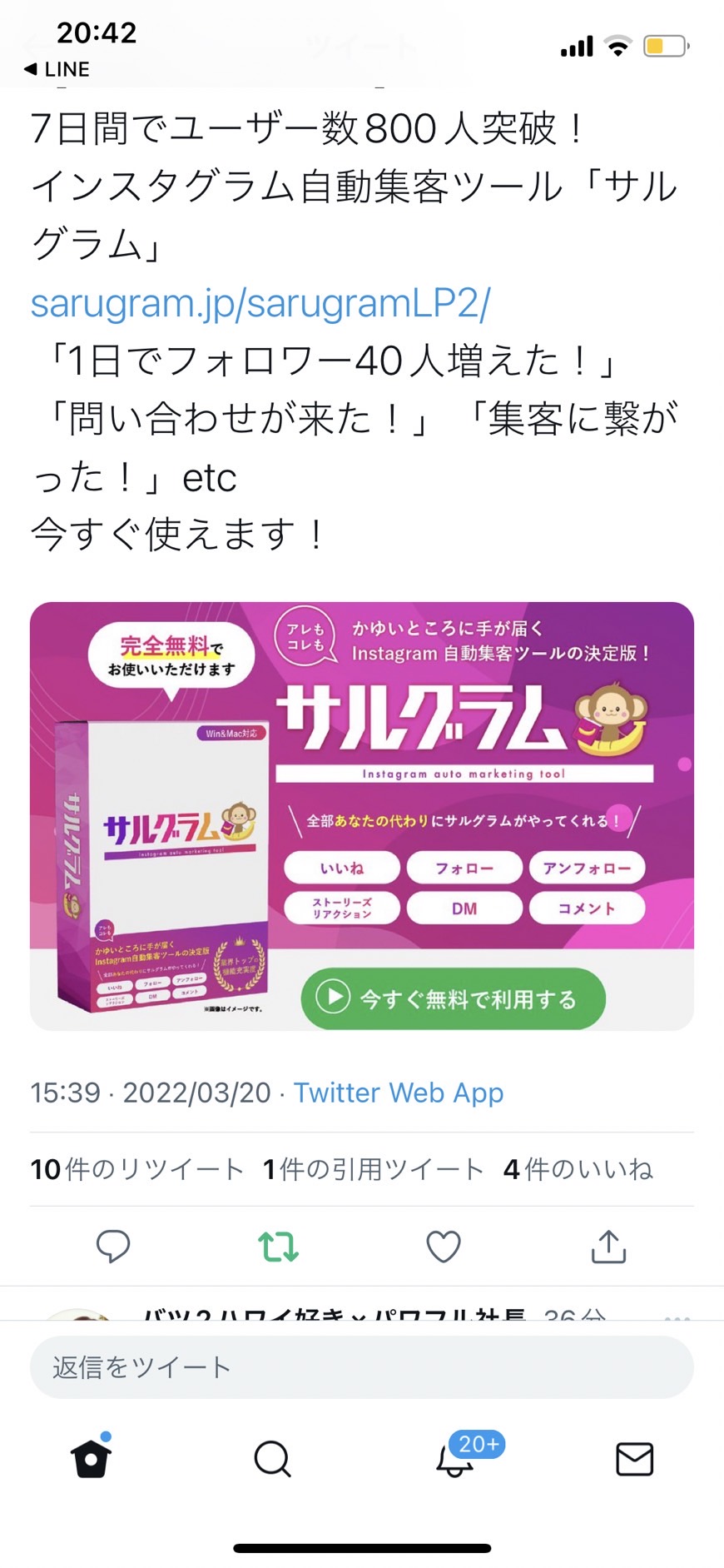Tap the 返信をツイート reply field
Image resolution: width=724 pixels, height=1568 pixels.
click(x=362, y=1367)
